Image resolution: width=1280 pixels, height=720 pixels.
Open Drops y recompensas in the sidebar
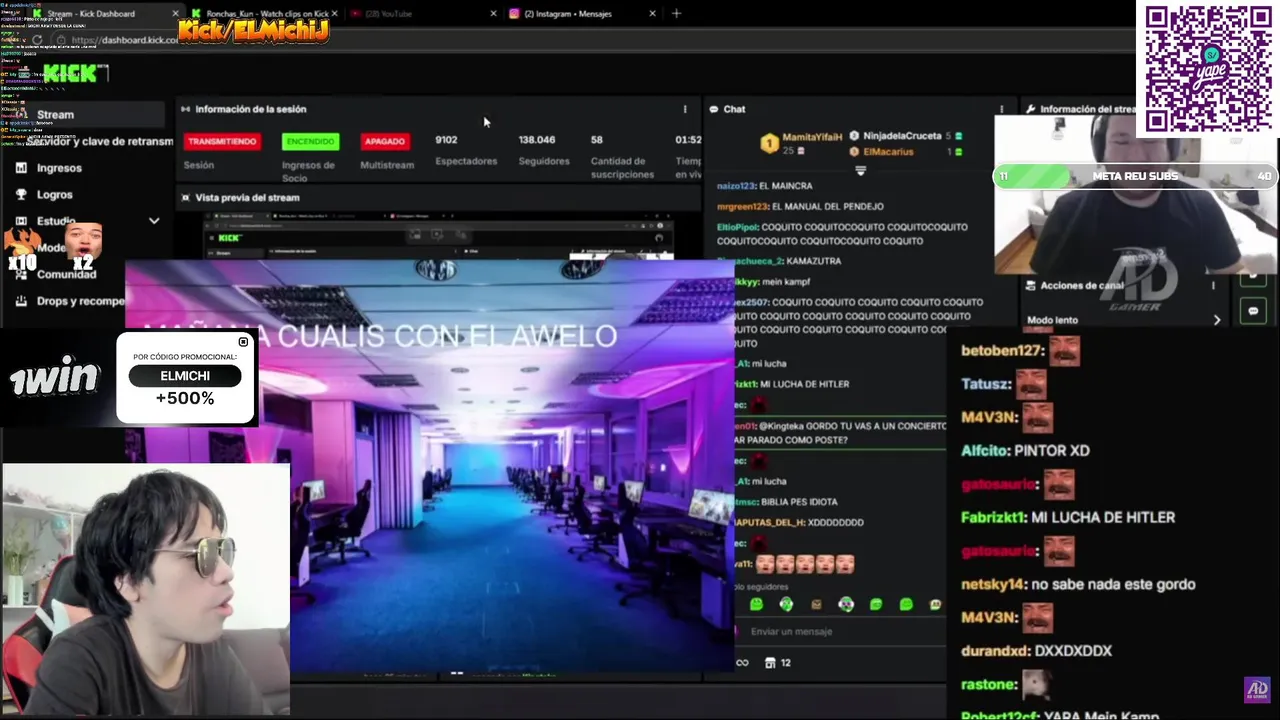80,301
